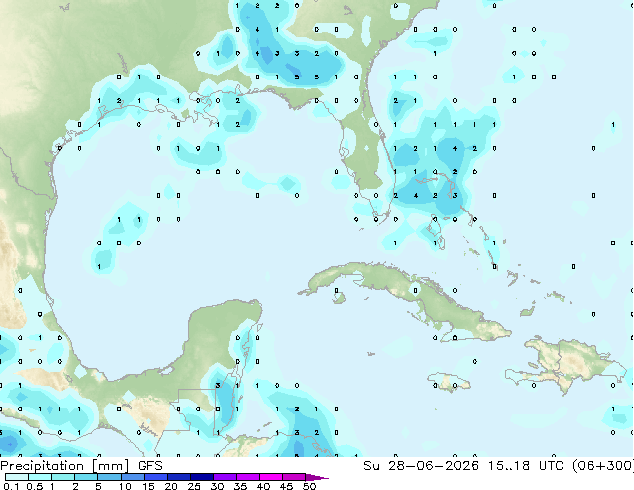
Task: Click the 1–2 mm legend color swatch
Action: [63, 477]
